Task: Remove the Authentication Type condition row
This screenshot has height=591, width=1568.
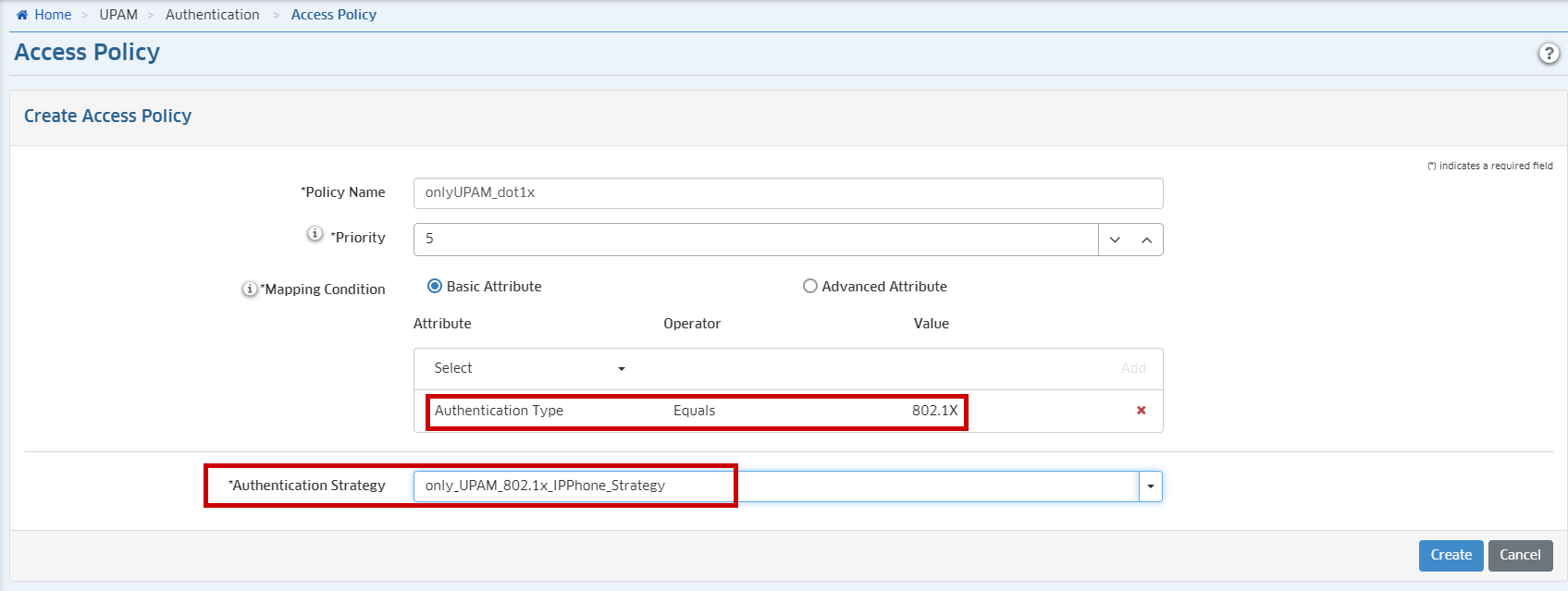Action: point(1141,411)
